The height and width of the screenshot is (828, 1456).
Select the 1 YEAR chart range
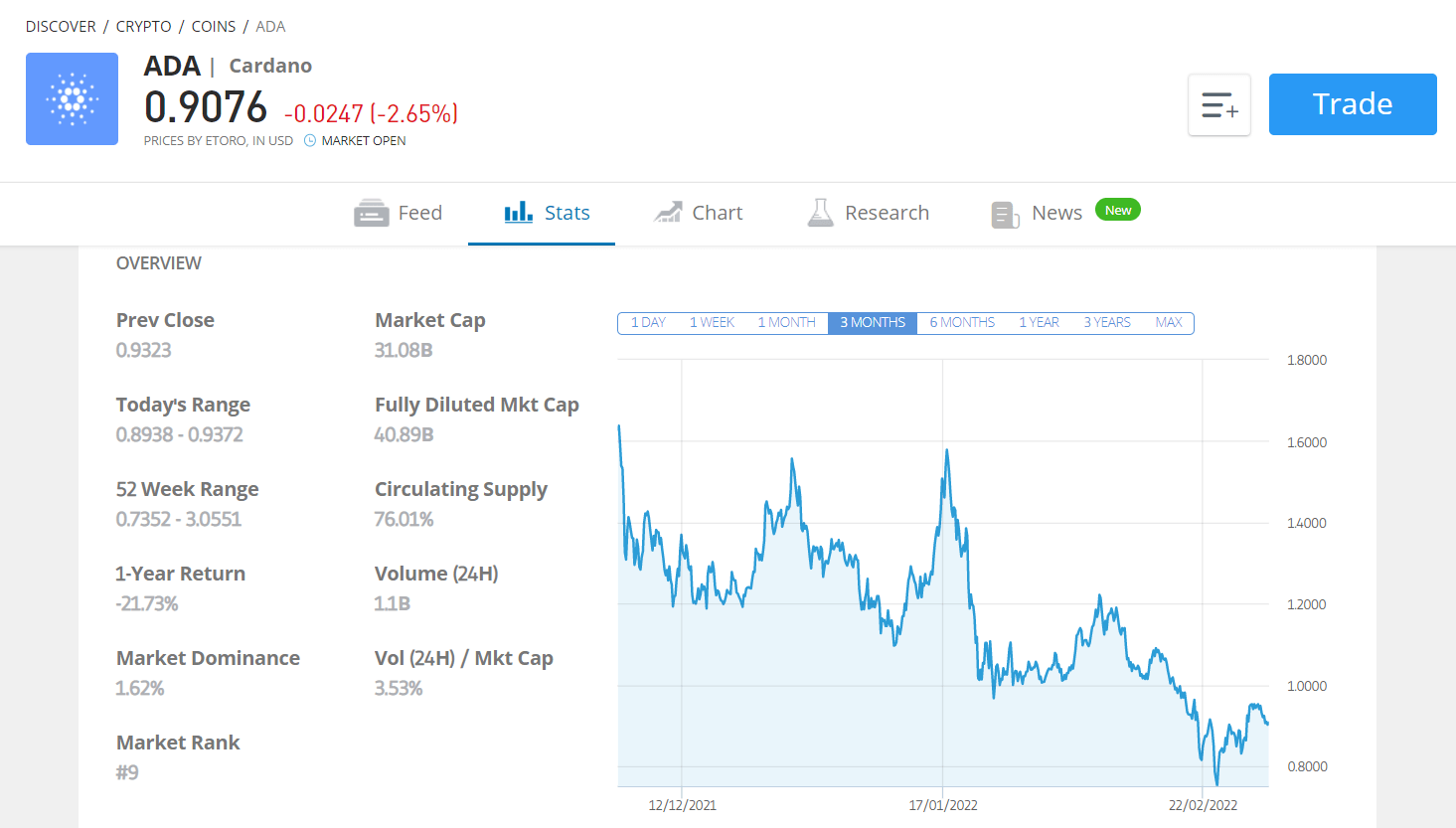pyautogui.click(x=1039, y=323)
